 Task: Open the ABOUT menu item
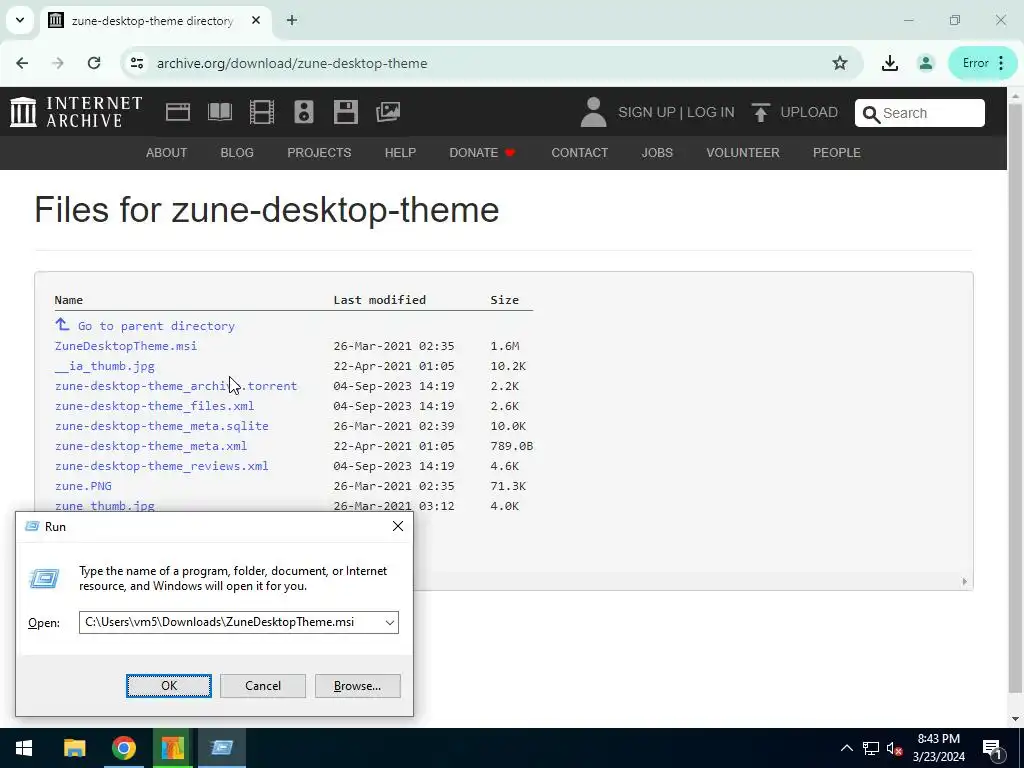pos(167,153)
